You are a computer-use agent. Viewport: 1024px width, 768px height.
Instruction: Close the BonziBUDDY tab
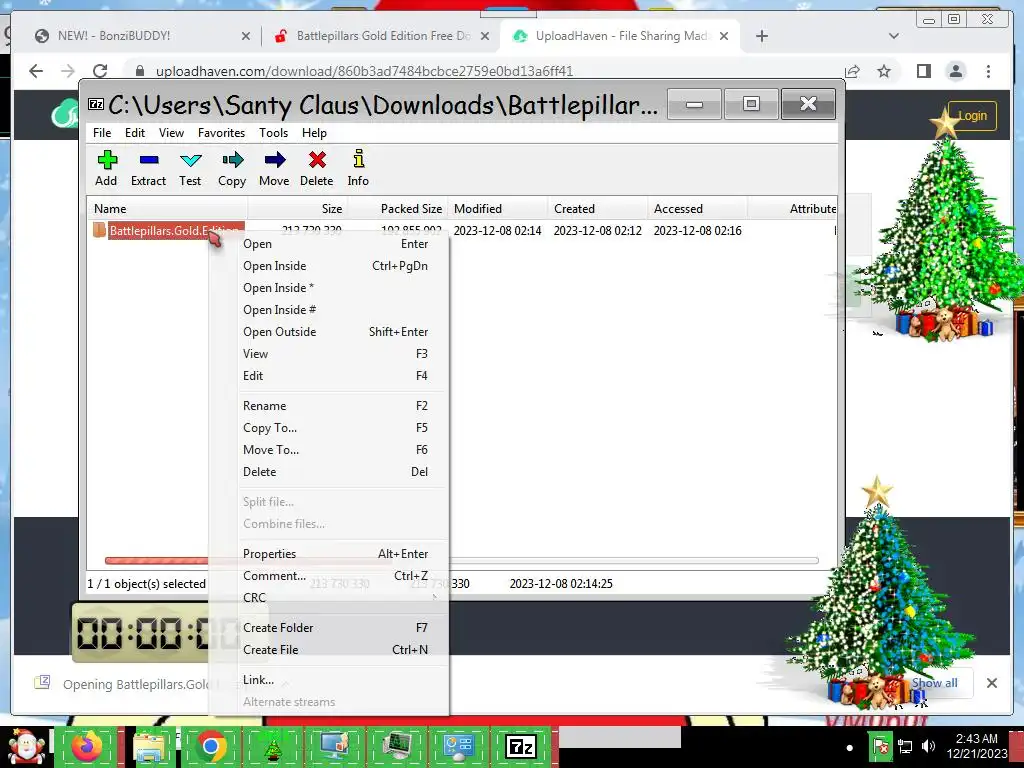point(246,36)
